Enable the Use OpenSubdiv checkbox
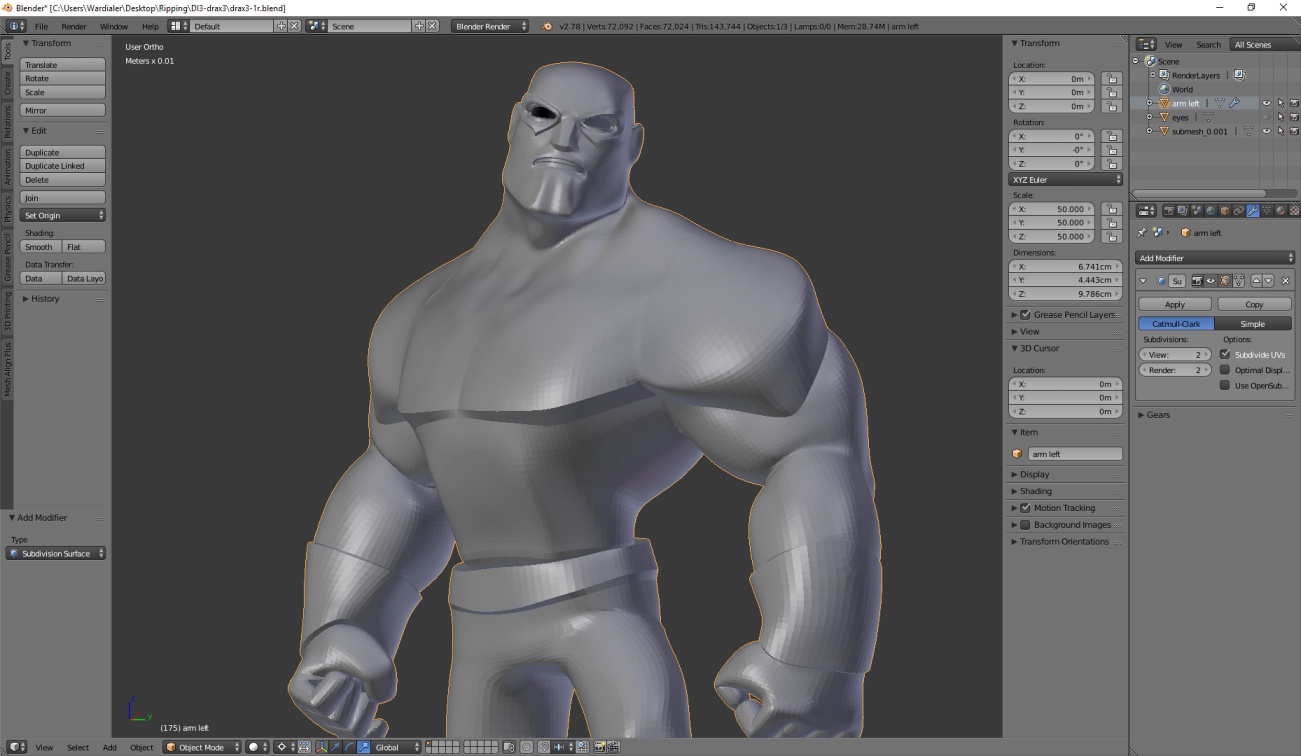This screenshot has width=1301, height=756. pos(1225,385)
